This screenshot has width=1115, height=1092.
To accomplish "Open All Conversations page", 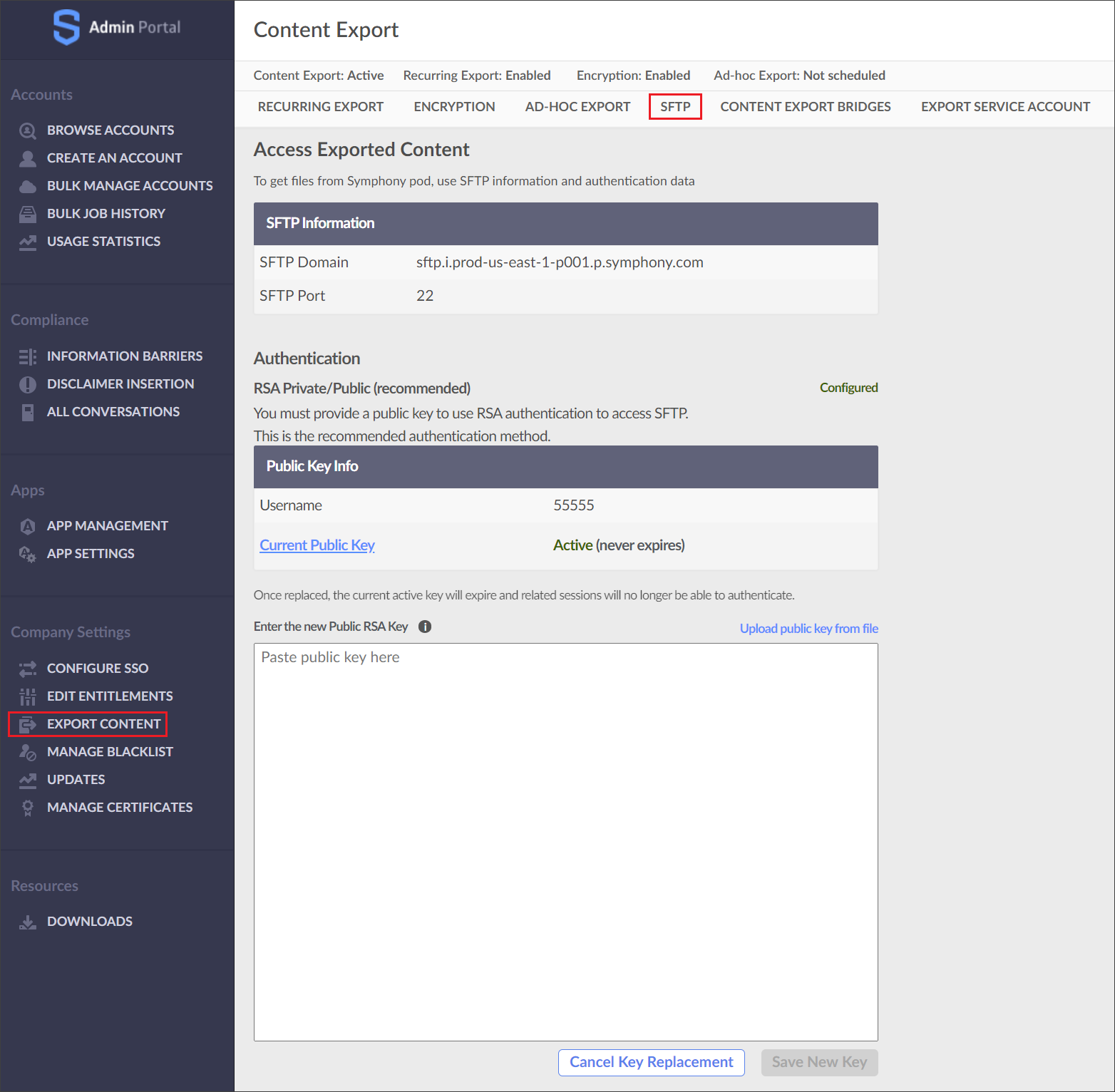I will 113,412.
